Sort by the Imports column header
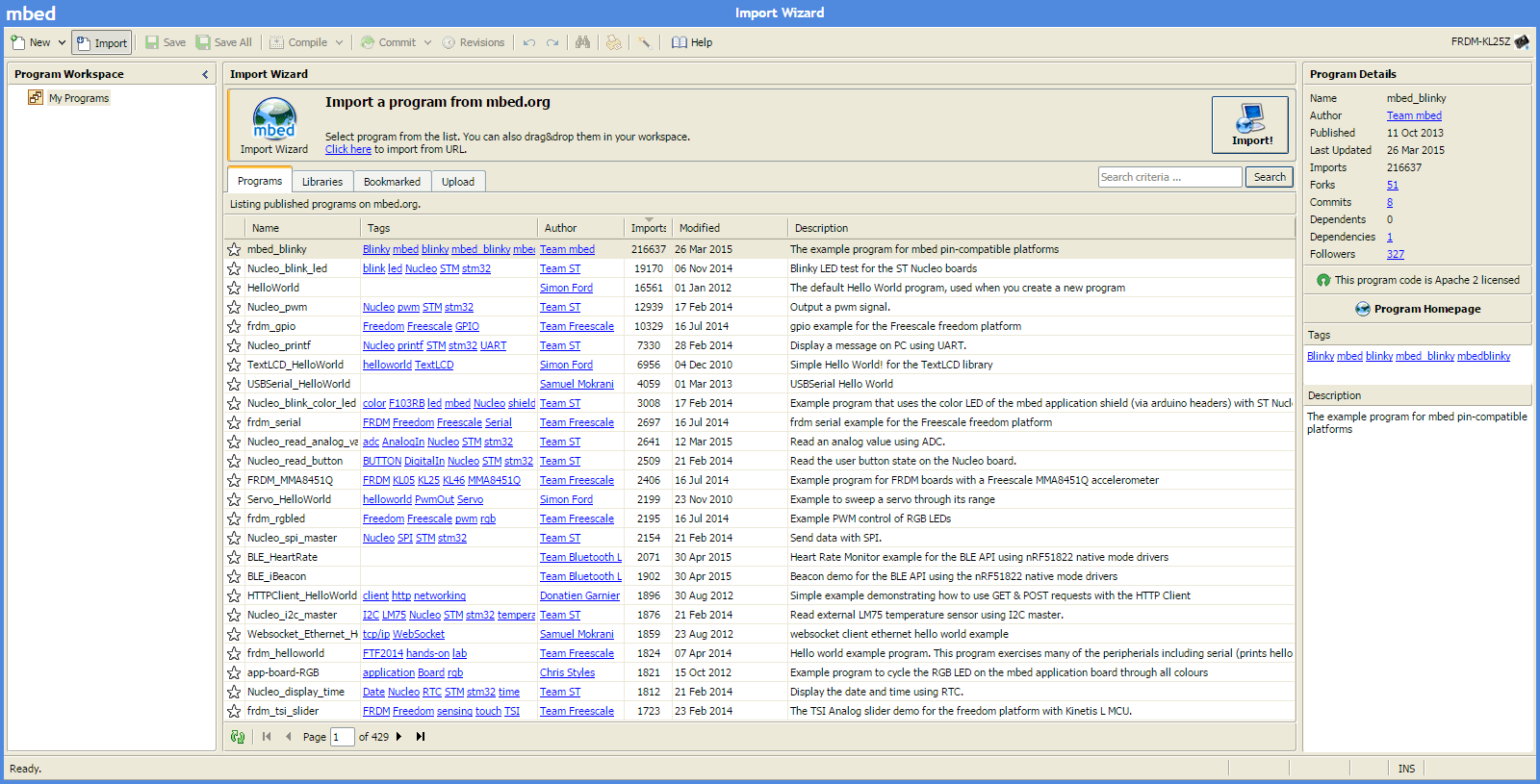Image resolution: width=1540 pixels, height=784 pixels. pos(648,228)
